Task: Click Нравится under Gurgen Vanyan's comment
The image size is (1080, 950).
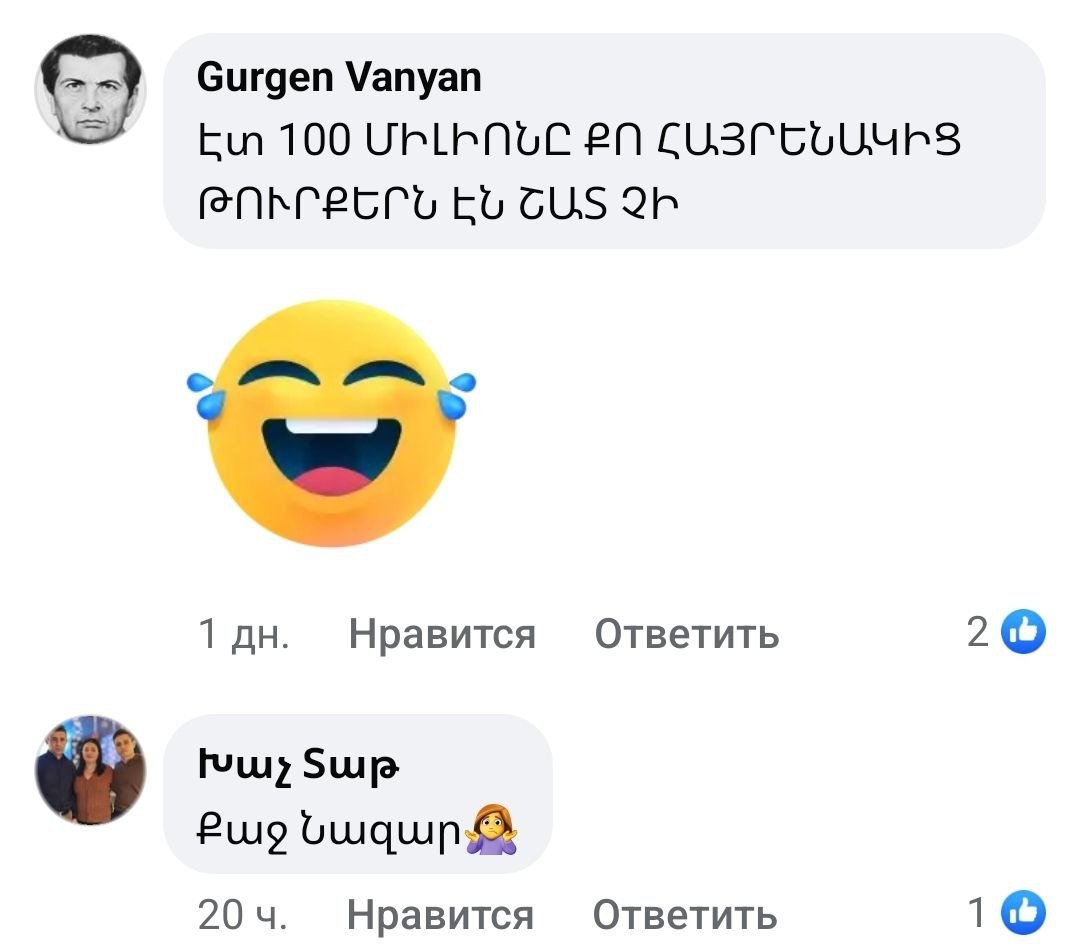Action: tap(442, 633)
